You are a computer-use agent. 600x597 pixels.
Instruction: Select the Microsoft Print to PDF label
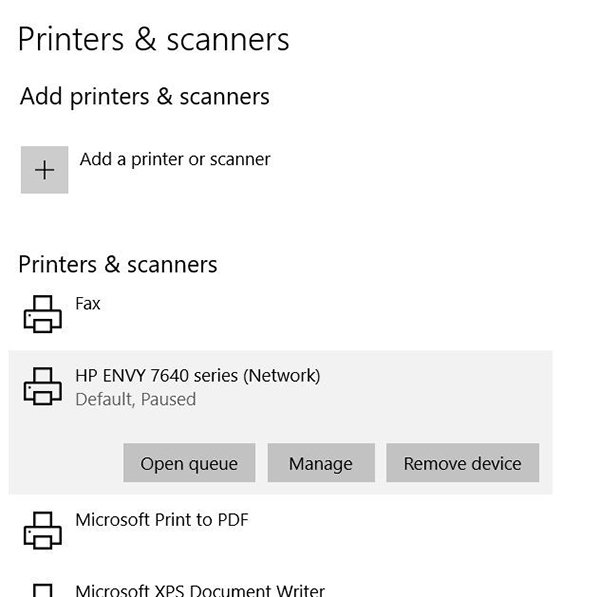162,520
